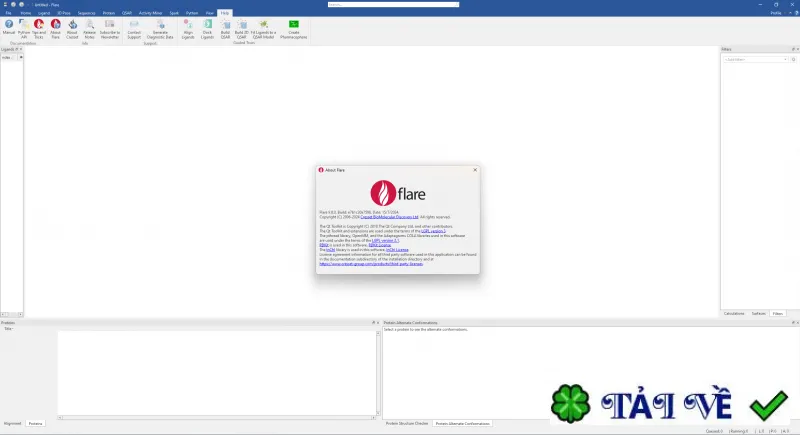Start the Align Ligands guided tour
Image resolution: width=800 pixels, height=435 pixels.
coord(188,29)
